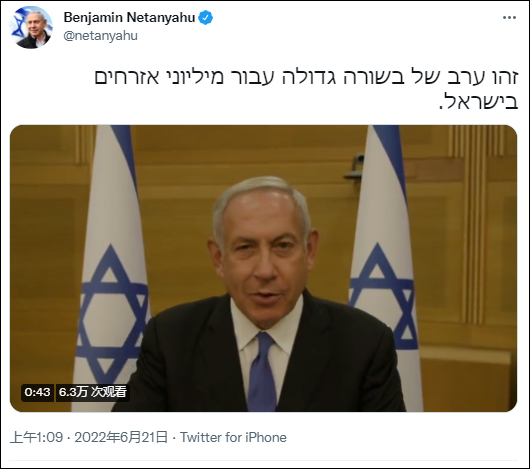Open the 上午1:09 timestamp link
This screenshot has width=530, height=469.
[37, 437]
